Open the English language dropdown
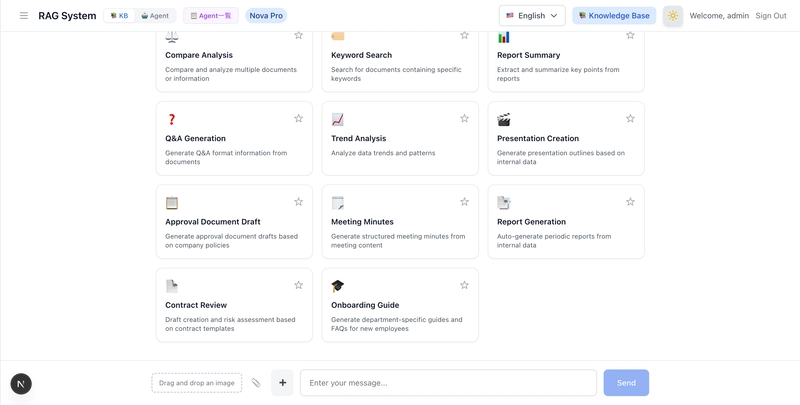Image resolution: width=800 pixels, height=405 pixels. 532,16
